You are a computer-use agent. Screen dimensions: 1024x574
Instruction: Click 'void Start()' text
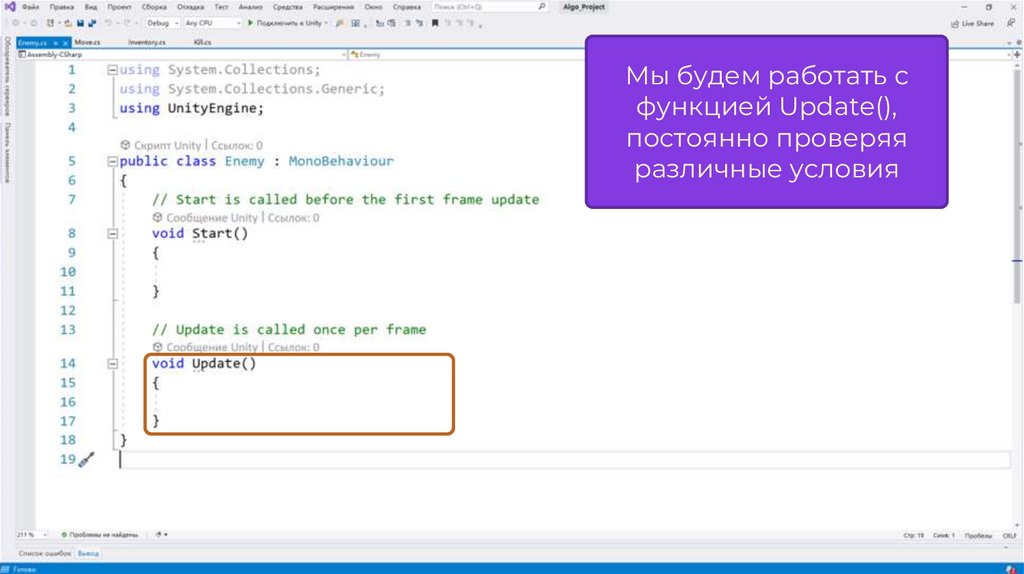(200, 234)
